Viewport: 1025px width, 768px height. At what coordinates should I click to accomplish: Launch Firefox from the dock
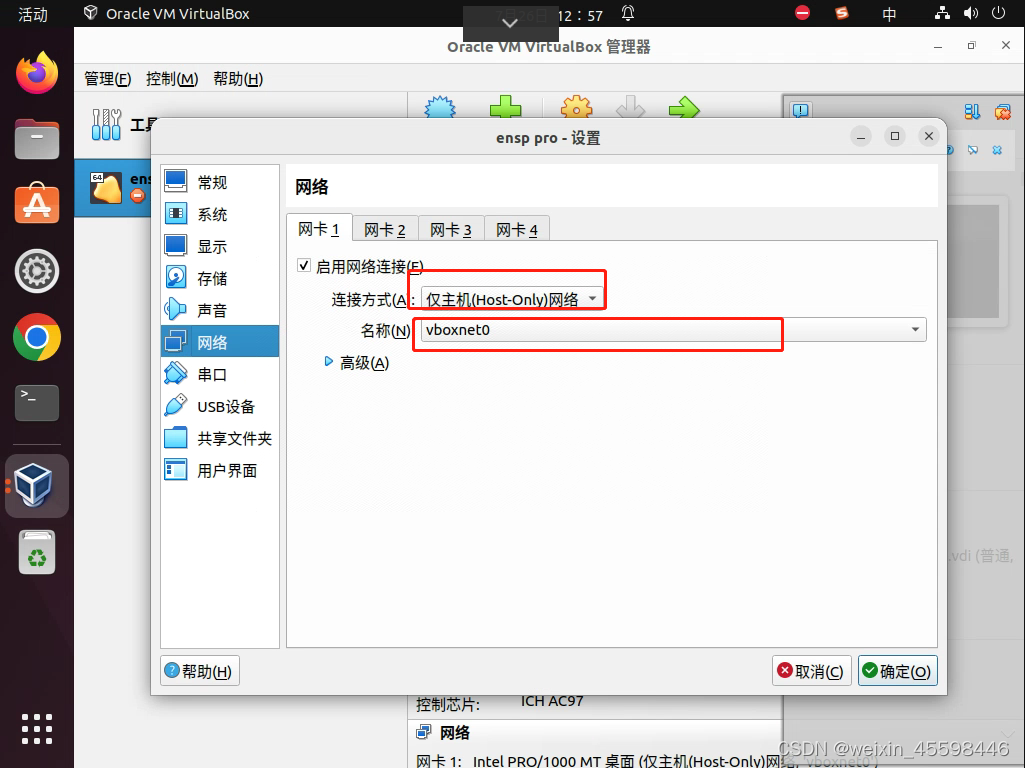pos(37,73)
